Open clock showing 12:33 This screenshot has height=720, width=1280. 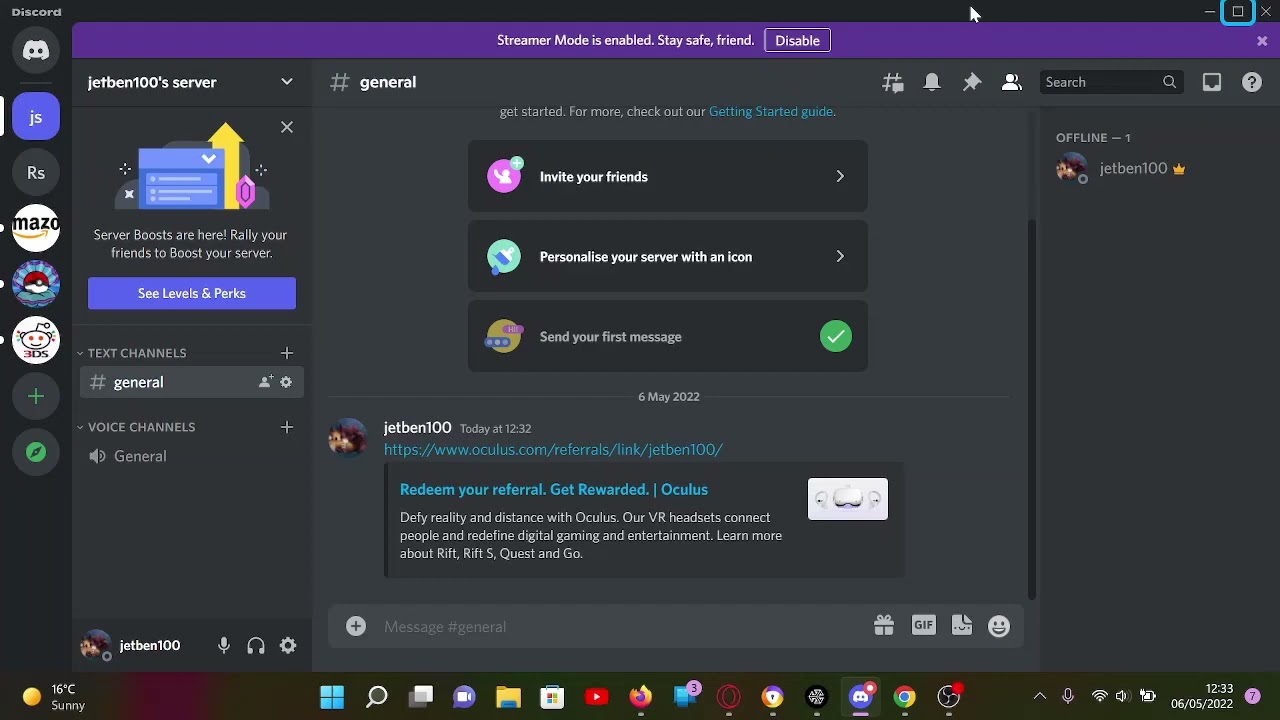tap(1202, 697)
